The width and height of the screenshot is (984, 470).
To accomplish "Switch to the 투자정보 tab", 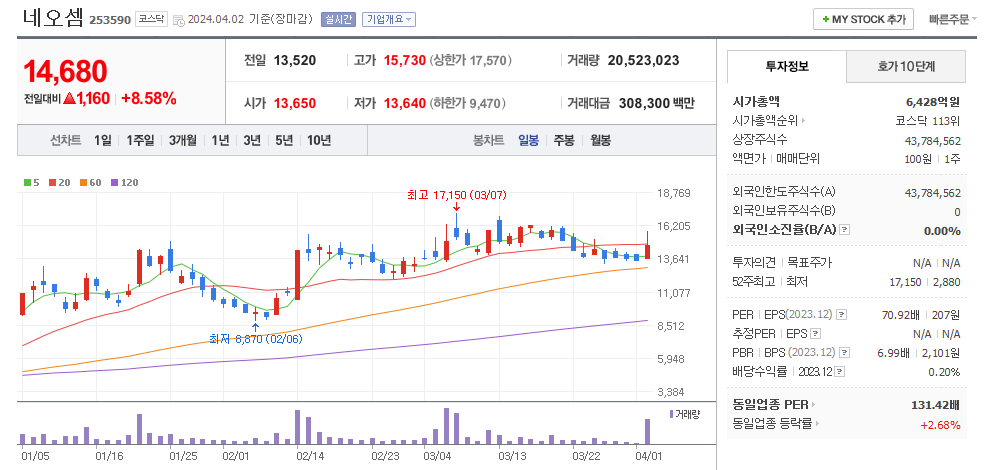I will 787,67.
